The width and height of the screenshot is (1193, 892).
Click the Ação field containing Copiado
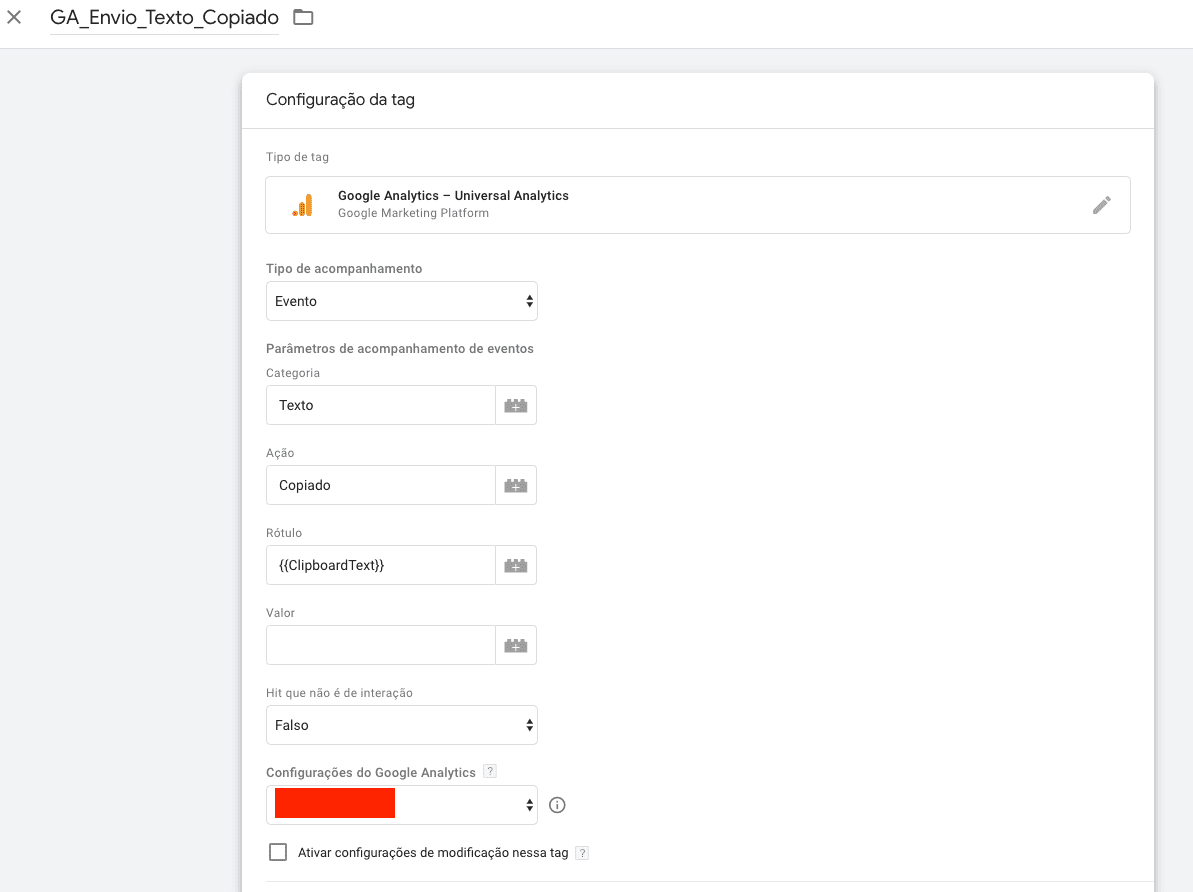click(380, 485)
